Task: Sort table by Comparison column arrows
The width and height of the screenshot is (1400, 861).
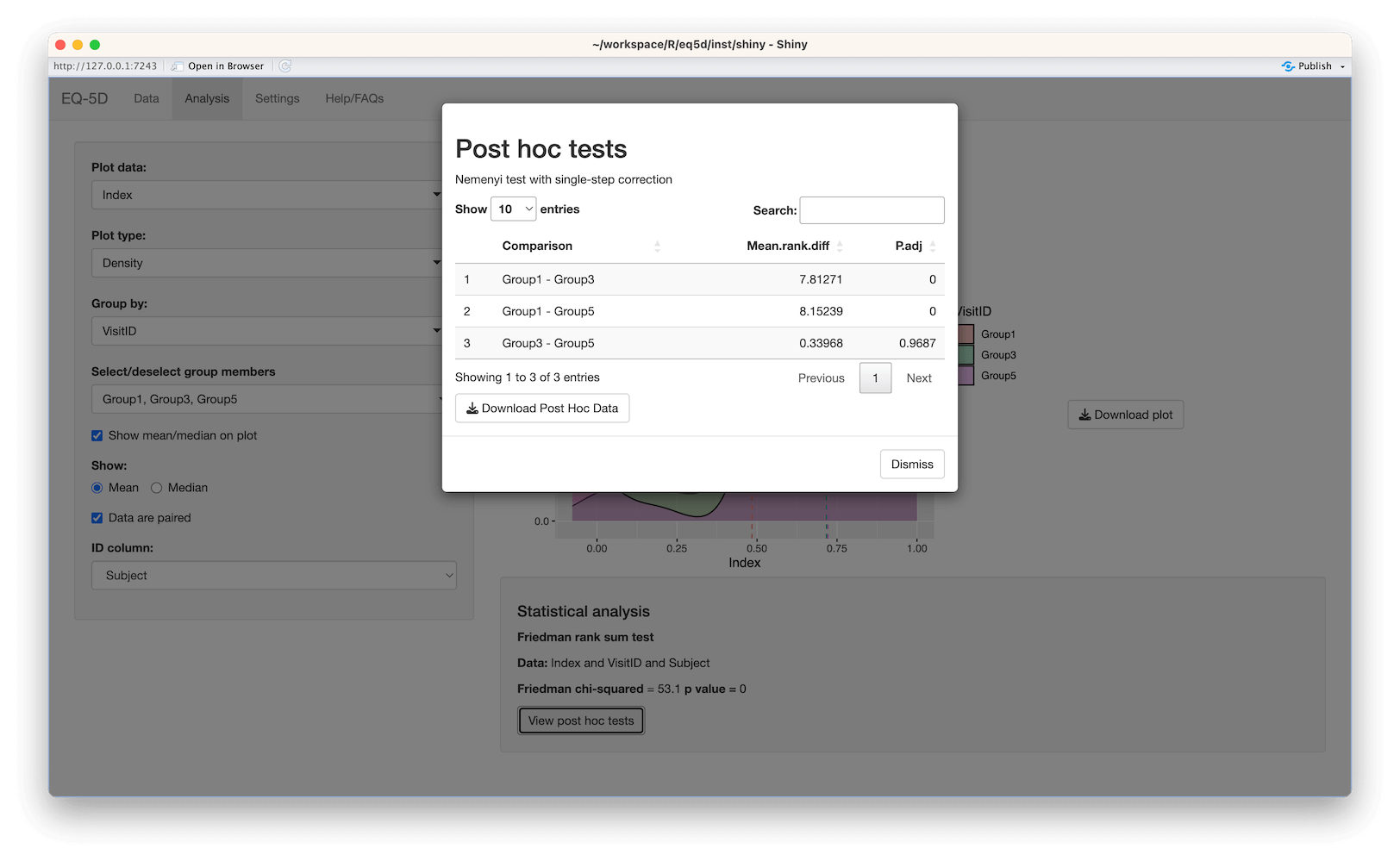Action: (657, 246)
